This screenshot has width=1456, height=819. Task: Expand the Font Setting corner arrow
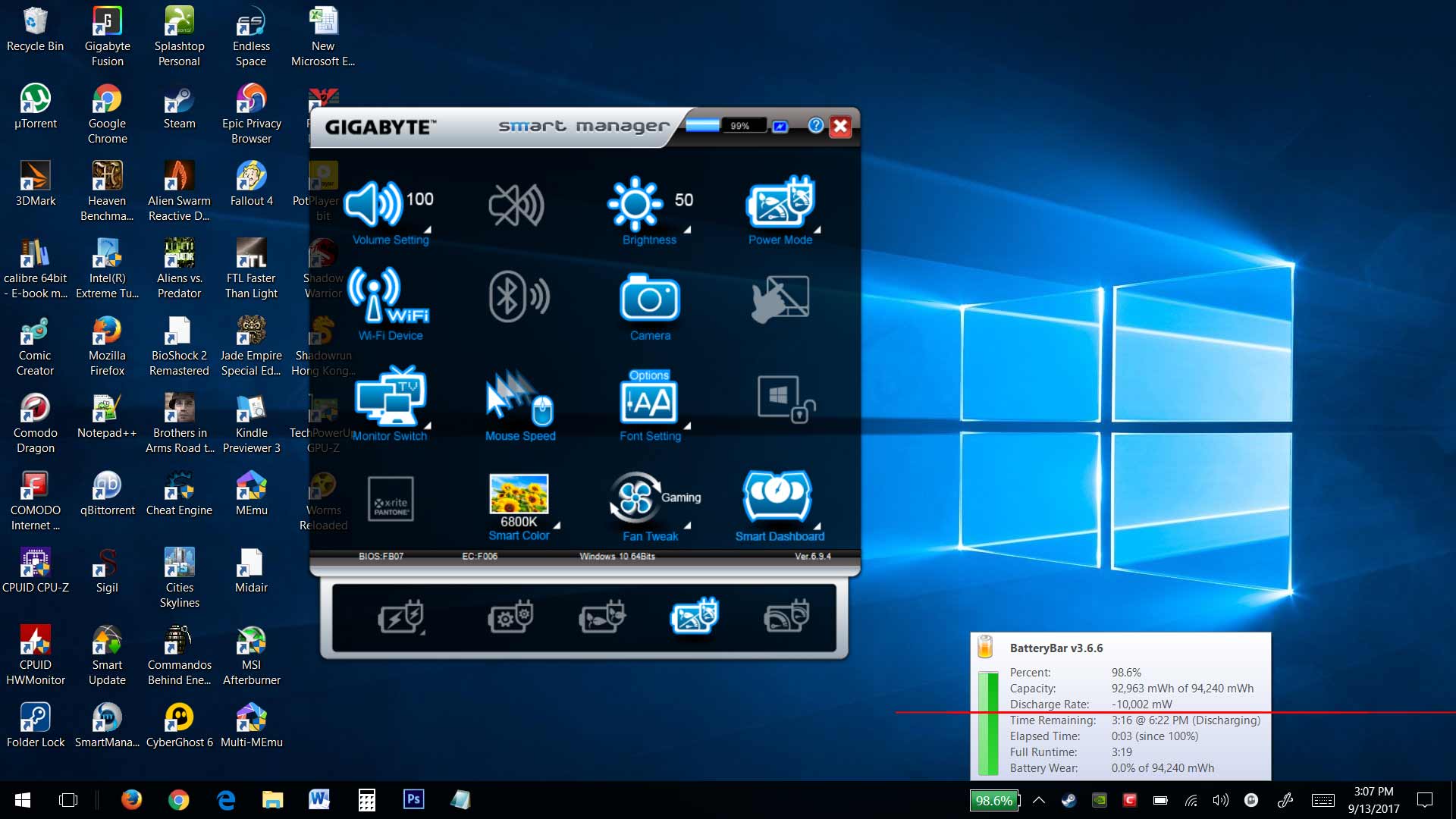click(x=687, y=425)
